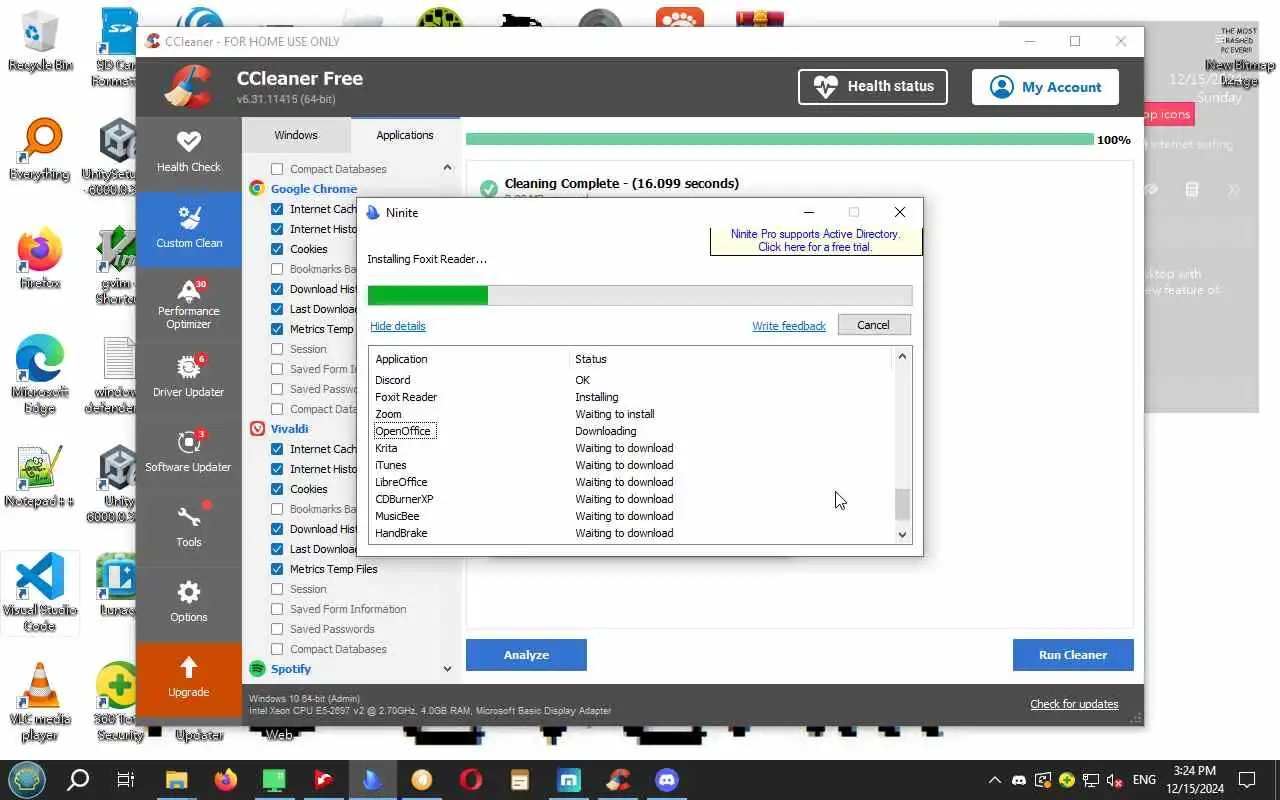Click the down arrow of the Ninite list scrollbar
The width and height of the screenshot is (1280, 800).
coord(902,535)
